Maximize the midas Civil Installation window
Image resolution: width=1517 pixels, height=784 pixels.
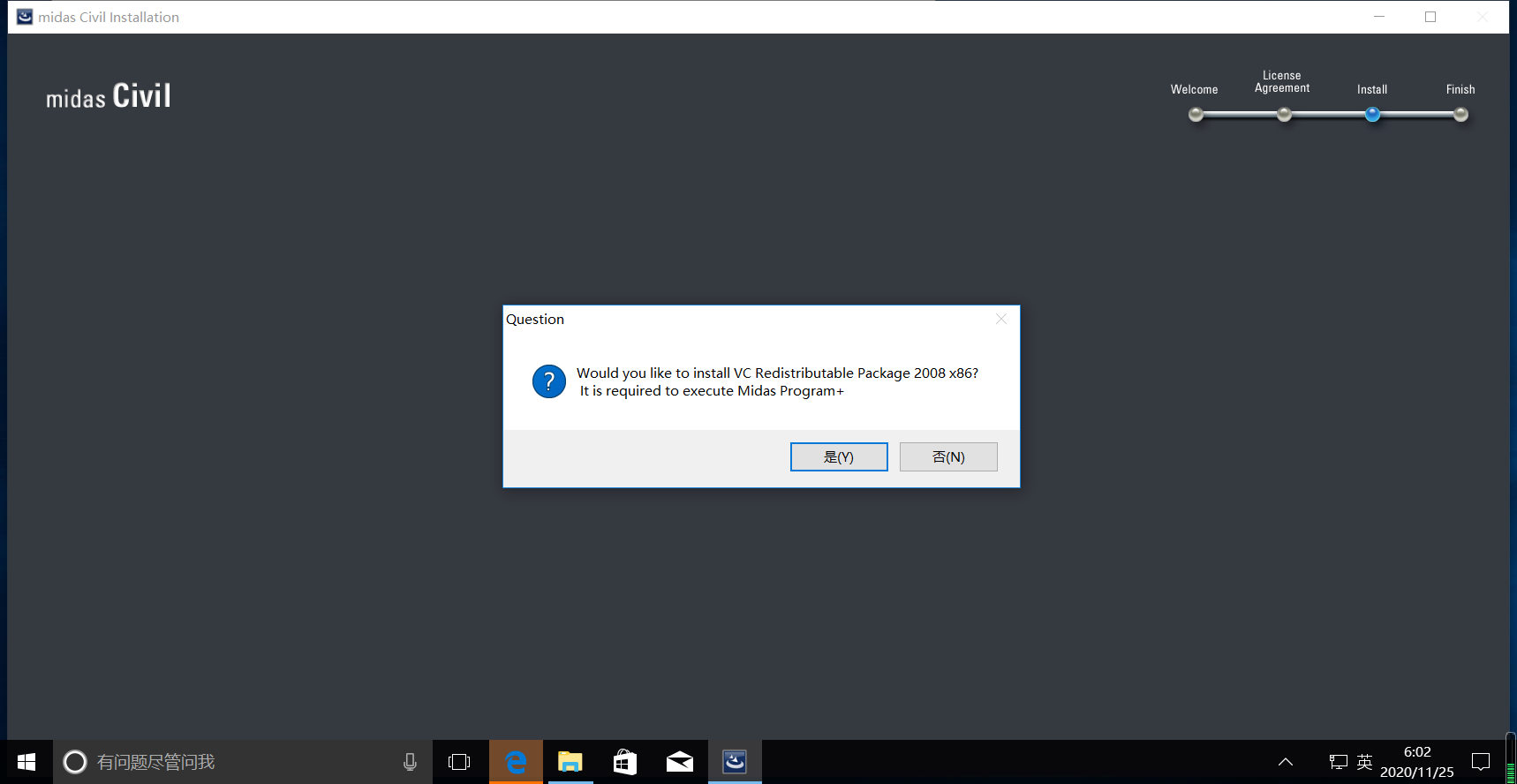(x=1430, y=17)
